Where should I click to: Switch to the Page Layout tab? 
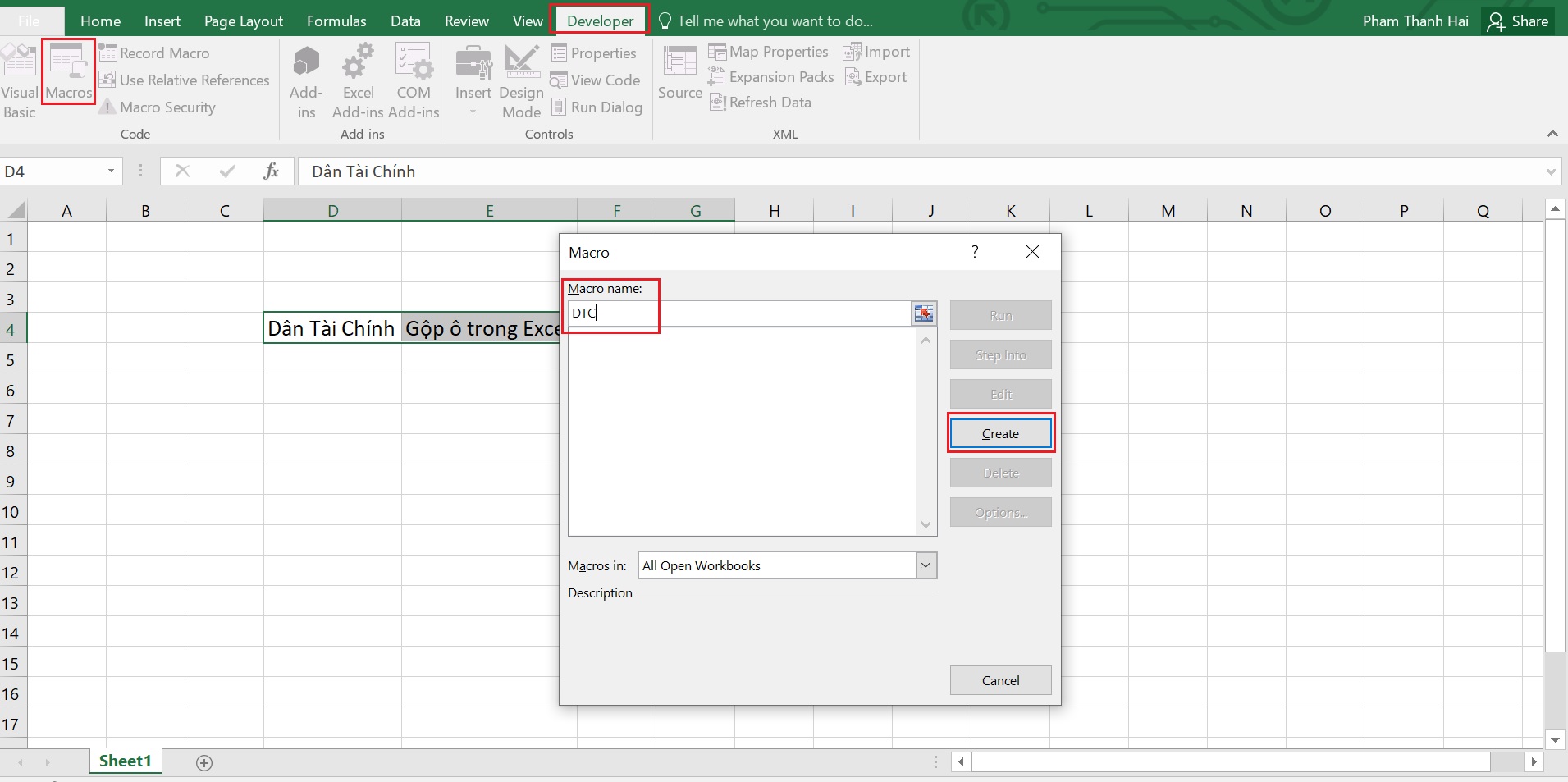(244, 21)
